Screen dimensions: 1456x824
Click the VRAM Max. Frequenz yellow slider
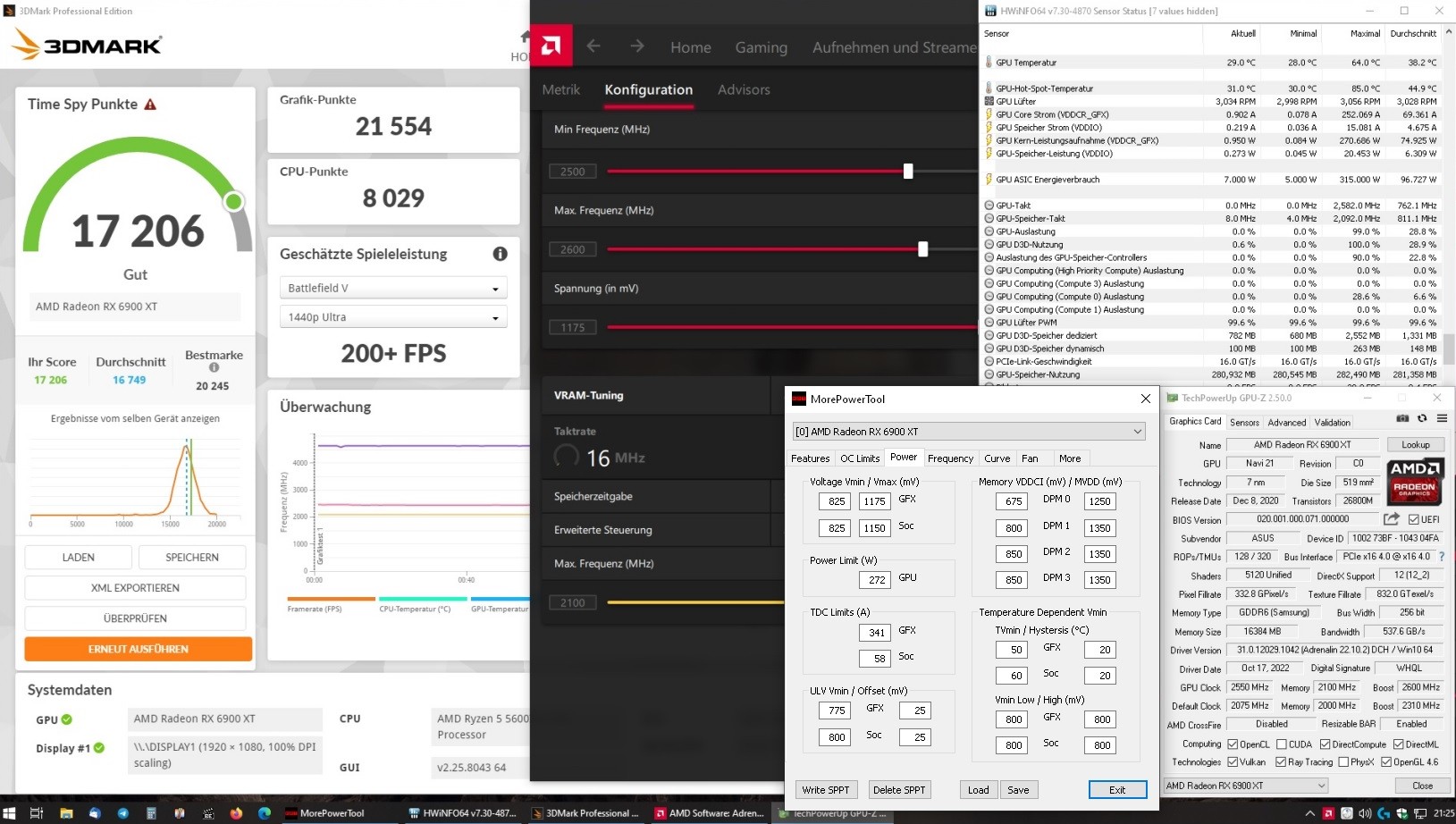(x=695, y=602)
